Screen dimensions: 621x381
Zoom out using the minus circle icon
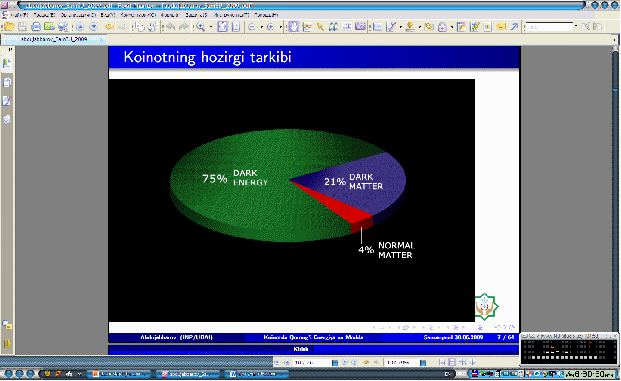tap(251, 27)
